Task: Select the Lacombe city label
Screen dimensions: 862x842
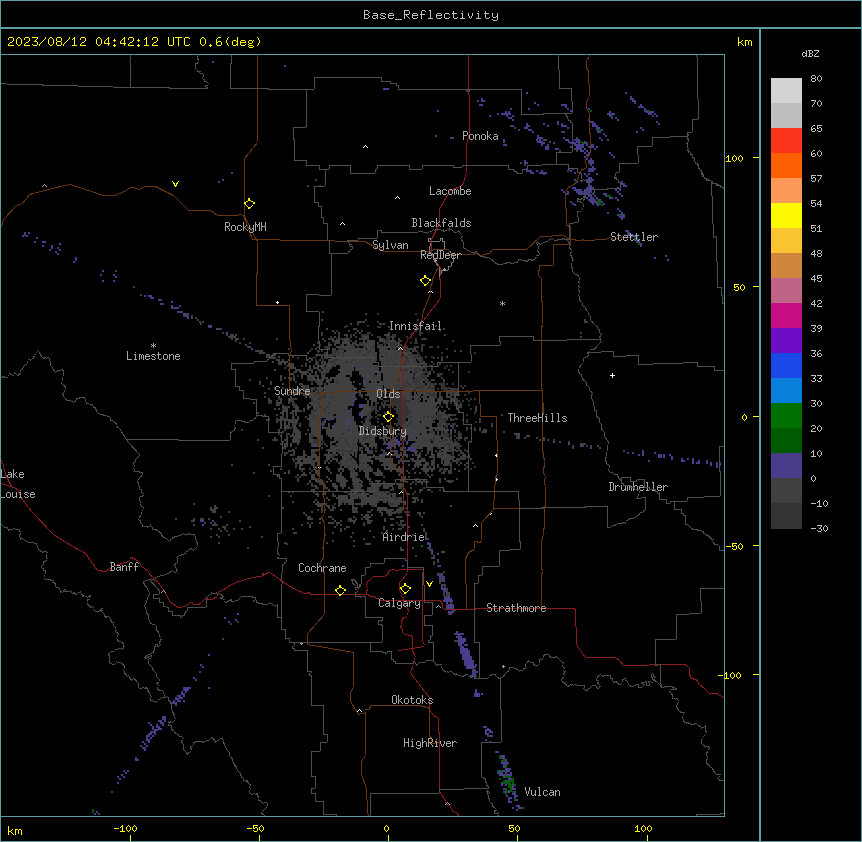Action: point(450,191)
